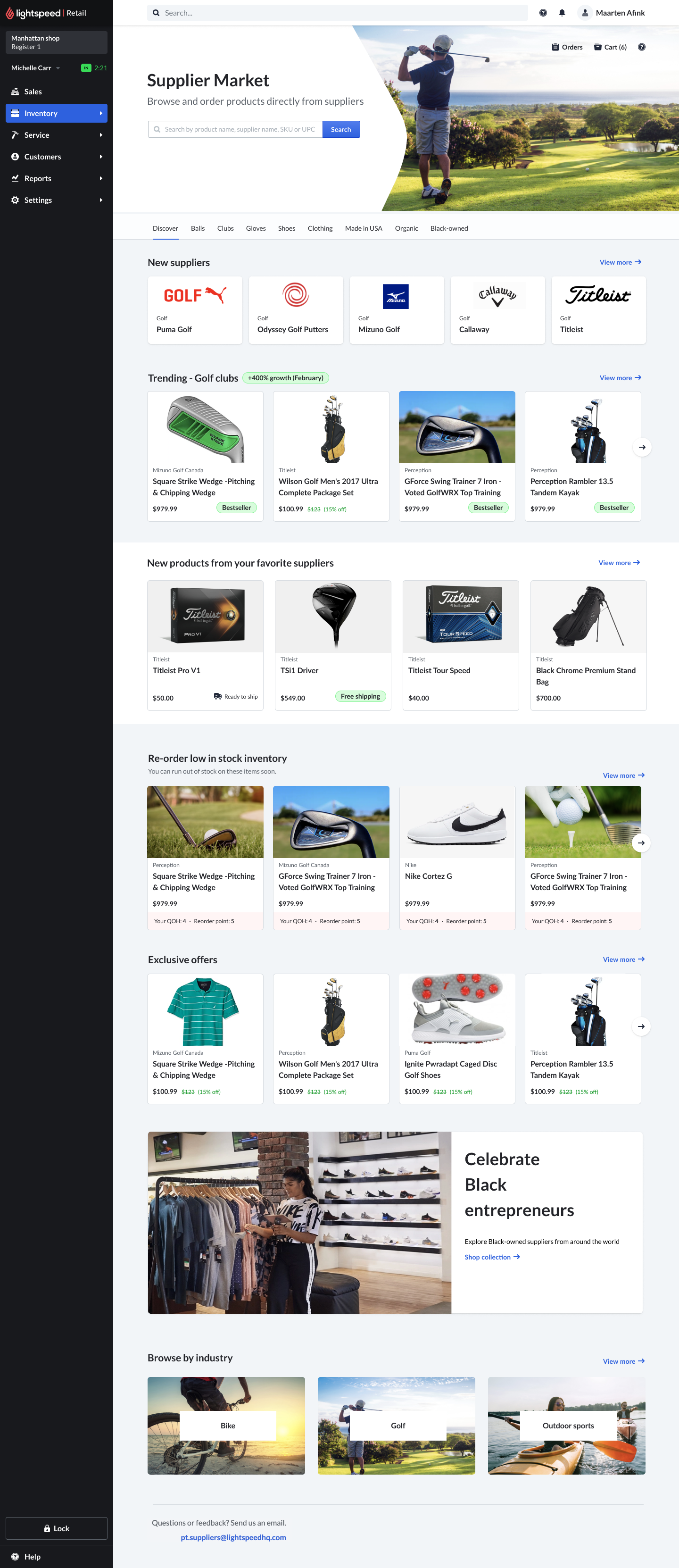The image size is (679, 1568).
Task: View more new products from favorite suppliers
Action: coord(619,563)
